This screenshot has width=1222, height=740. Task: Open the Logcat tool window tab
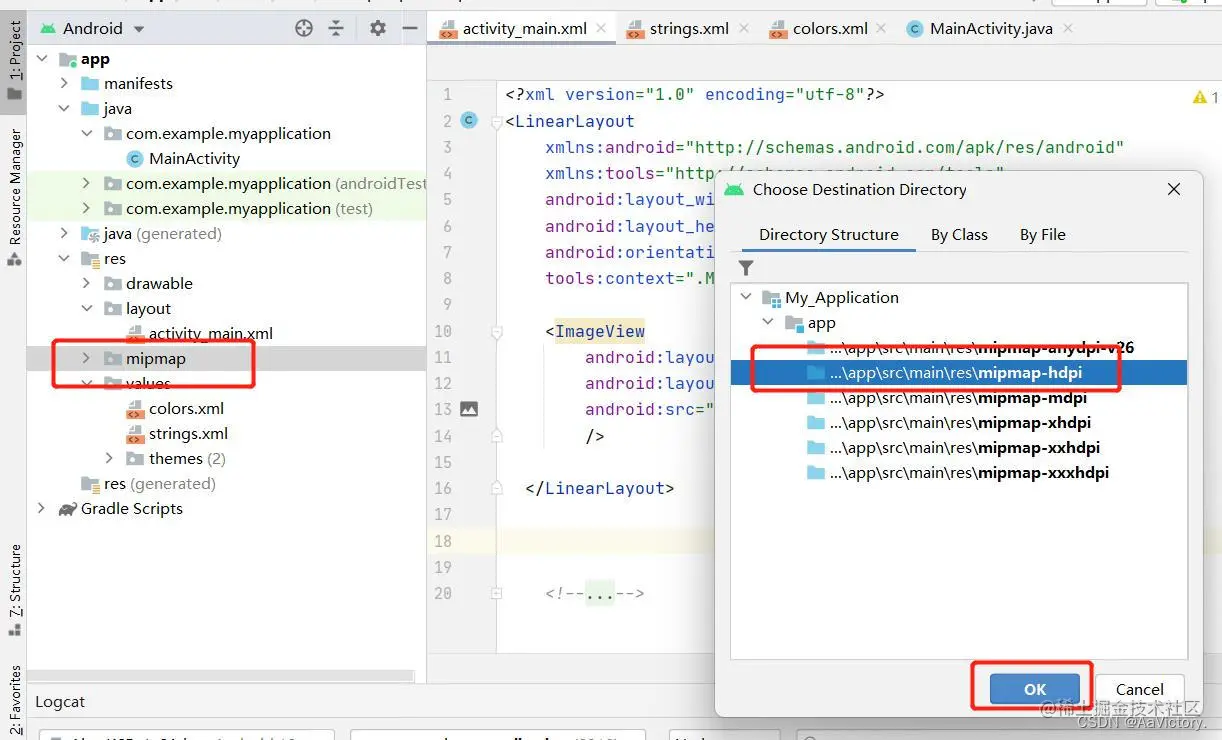[x=60, y=702]
